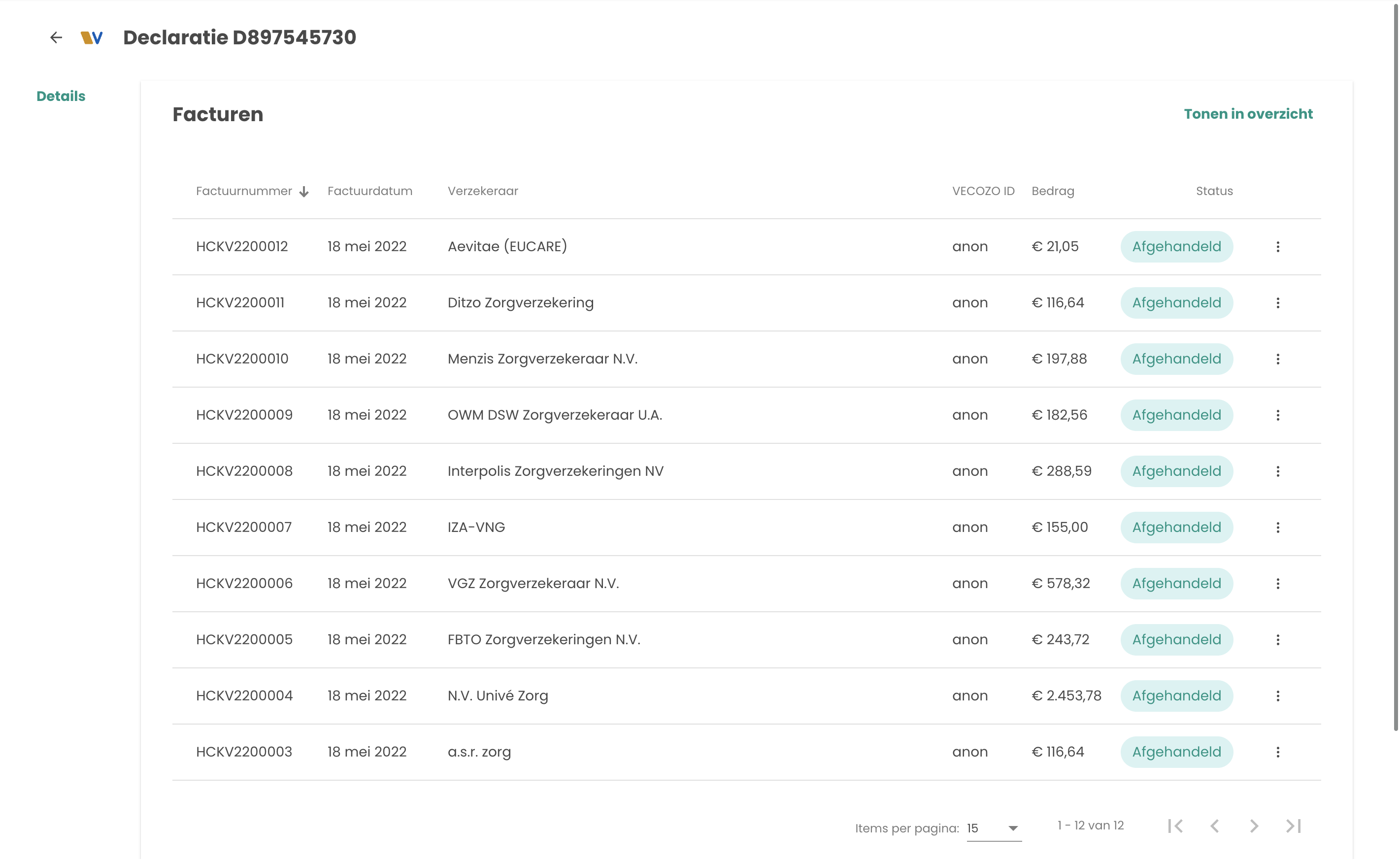Jump to first page of invoices
The image size is (1400, 860).
coord(1175,826)
